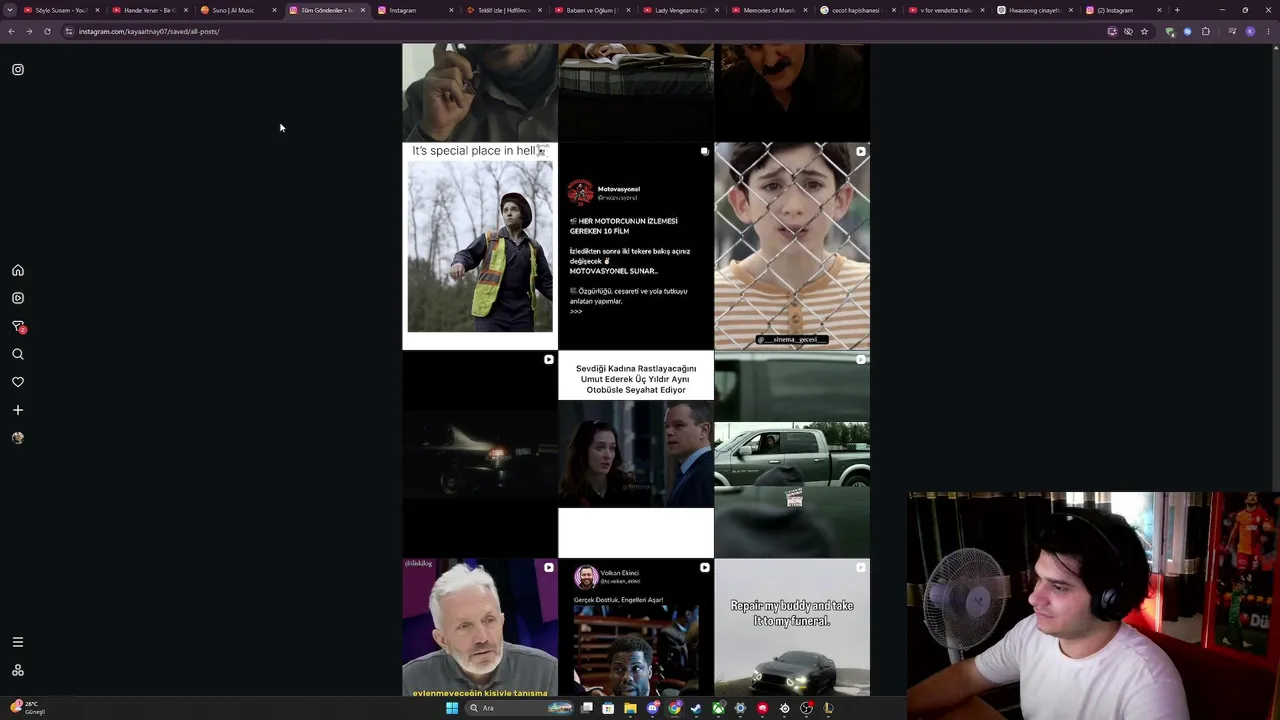This screenshot has height=720, width=1280.
Task: Open Notifications heart icon
Action: (18, 382)
